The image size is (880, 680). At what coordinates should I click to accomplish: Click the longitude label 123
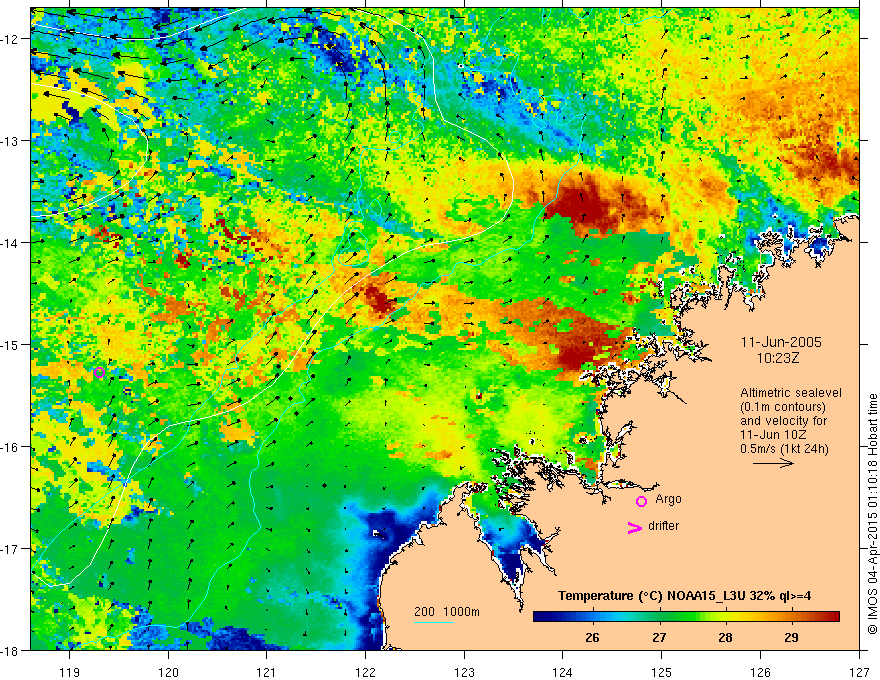pyautogui.click(x=464, y=672)
